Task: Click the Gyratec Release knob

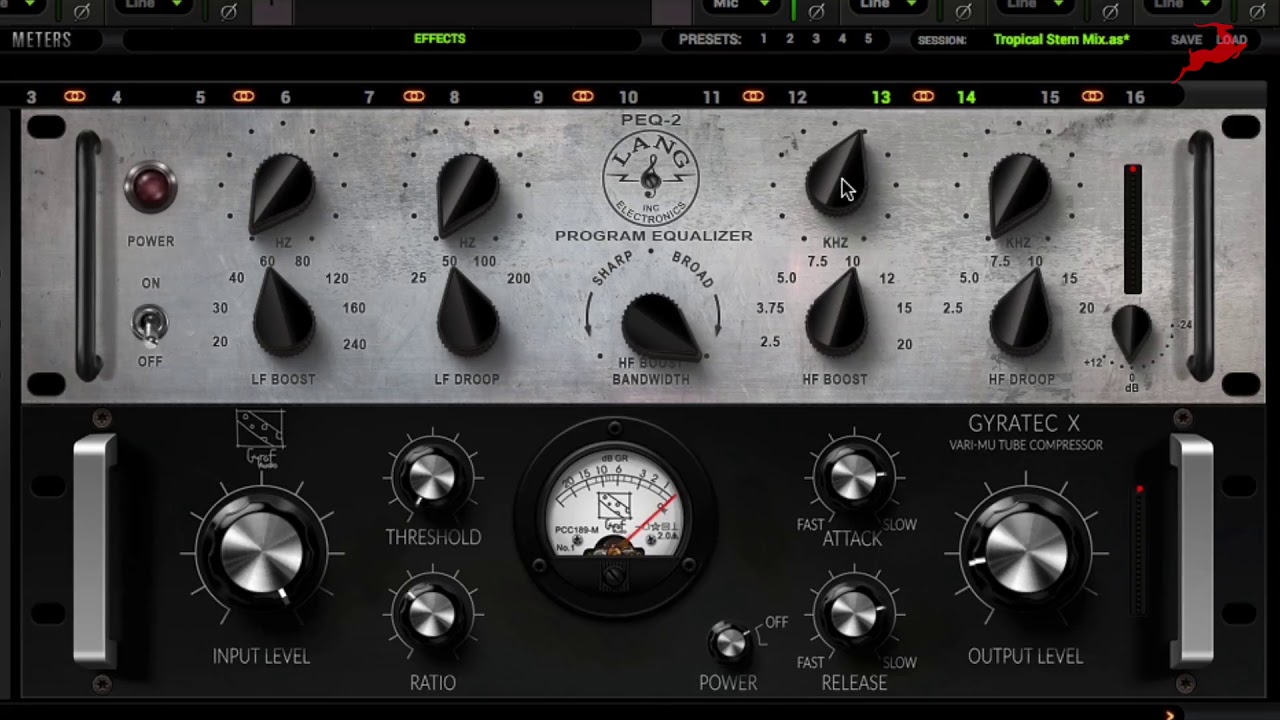Action: pos(854,614)
